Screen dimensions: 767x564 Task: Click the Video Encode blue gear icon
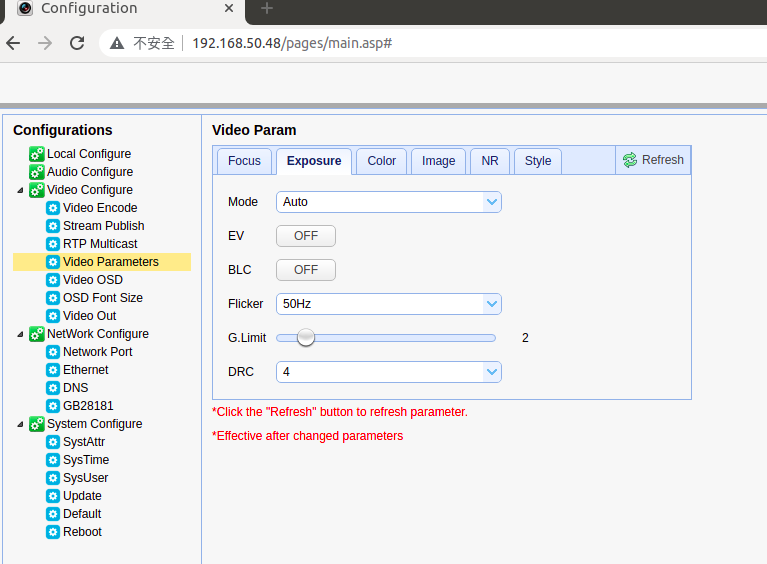pyautogui.click(x=53, y=208)
